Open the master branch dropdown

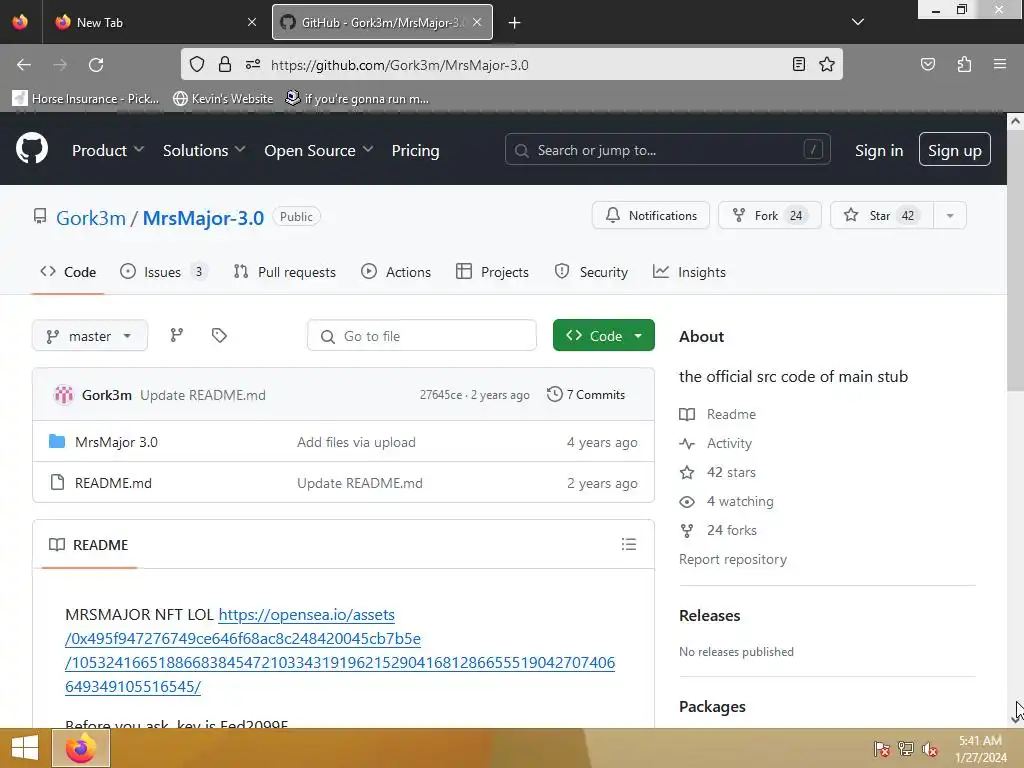tap(90, 336)
